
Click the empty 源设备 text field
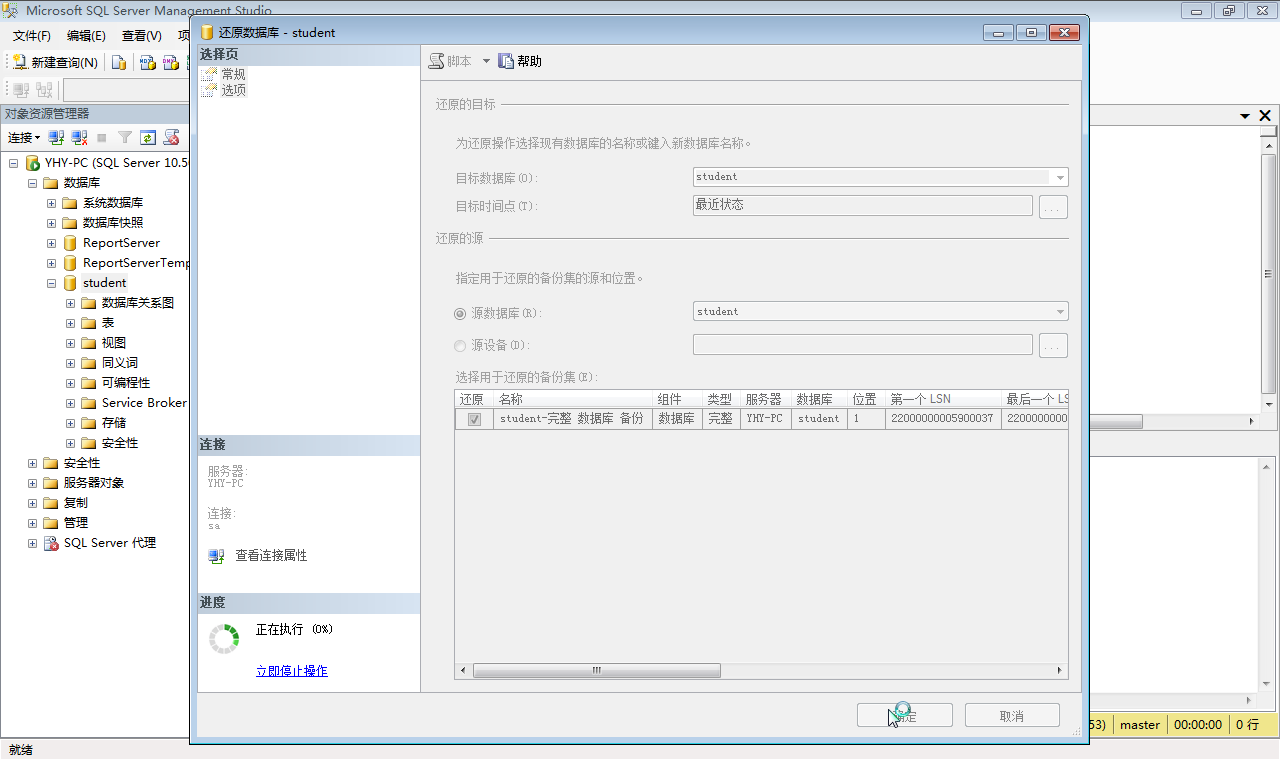tap(863, 345)
